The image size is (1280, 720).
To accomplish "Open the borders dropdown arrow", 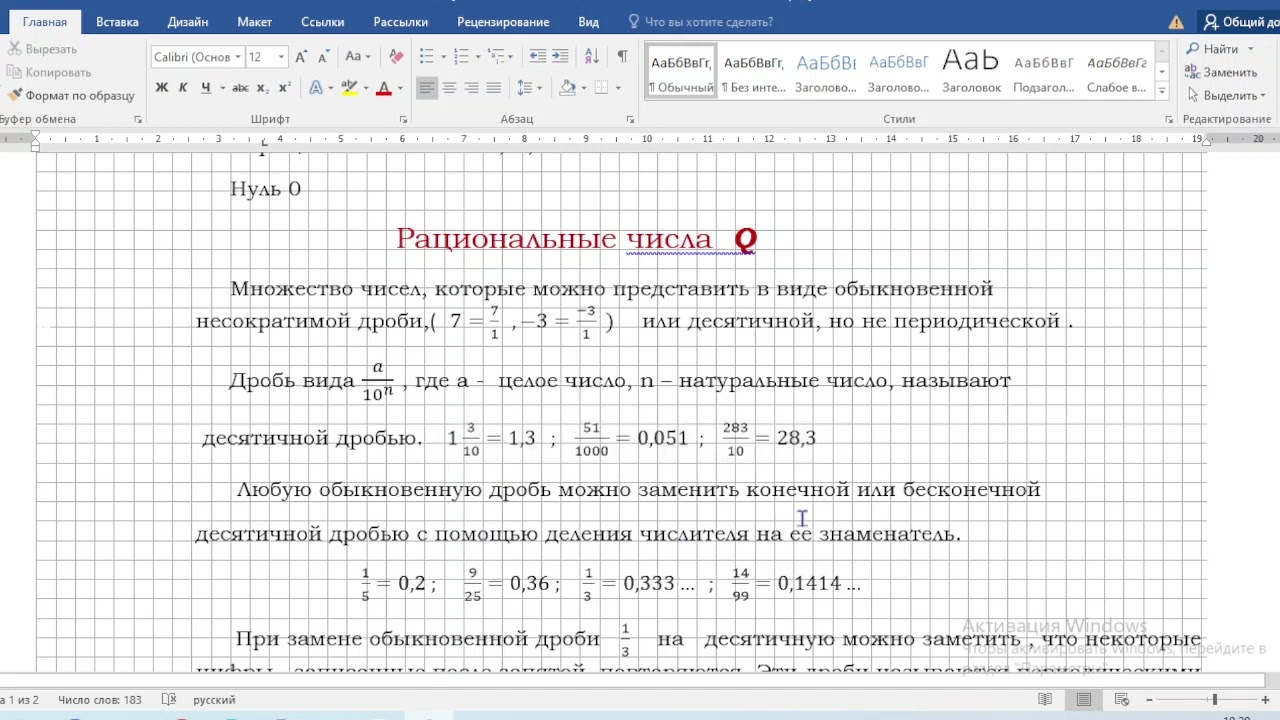I will (617, 88).
